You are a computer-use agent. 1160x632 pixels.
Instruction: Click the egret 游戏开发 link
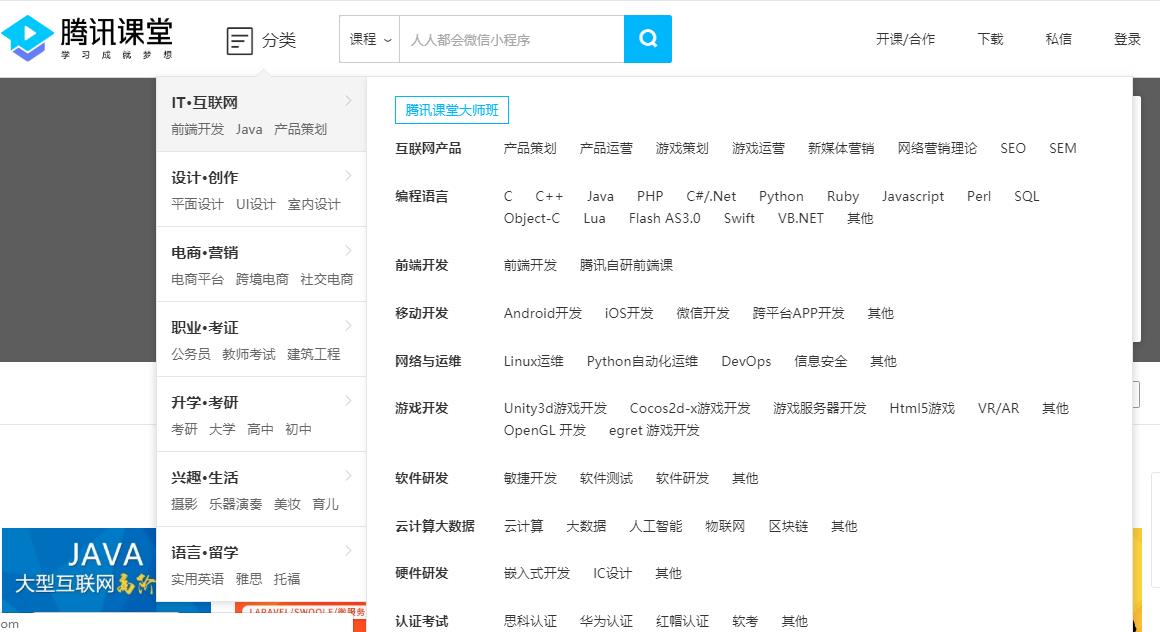click(654, 430)
